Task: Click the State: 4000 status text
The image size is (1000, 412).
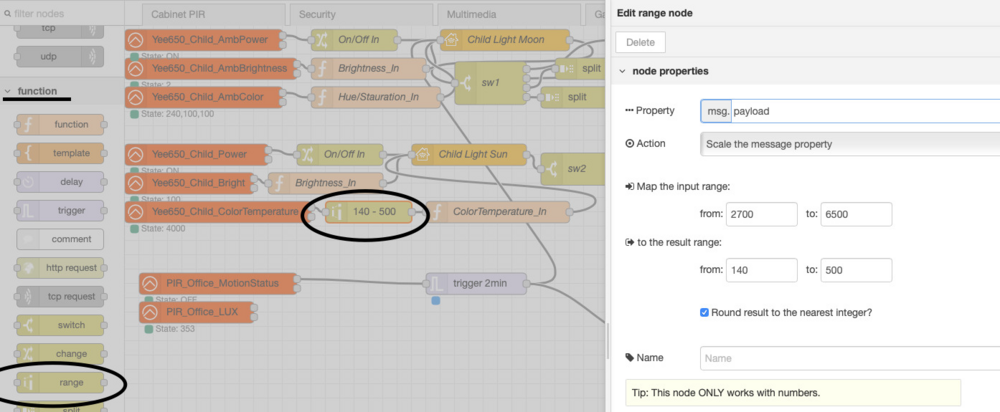Action: (162, 228)
